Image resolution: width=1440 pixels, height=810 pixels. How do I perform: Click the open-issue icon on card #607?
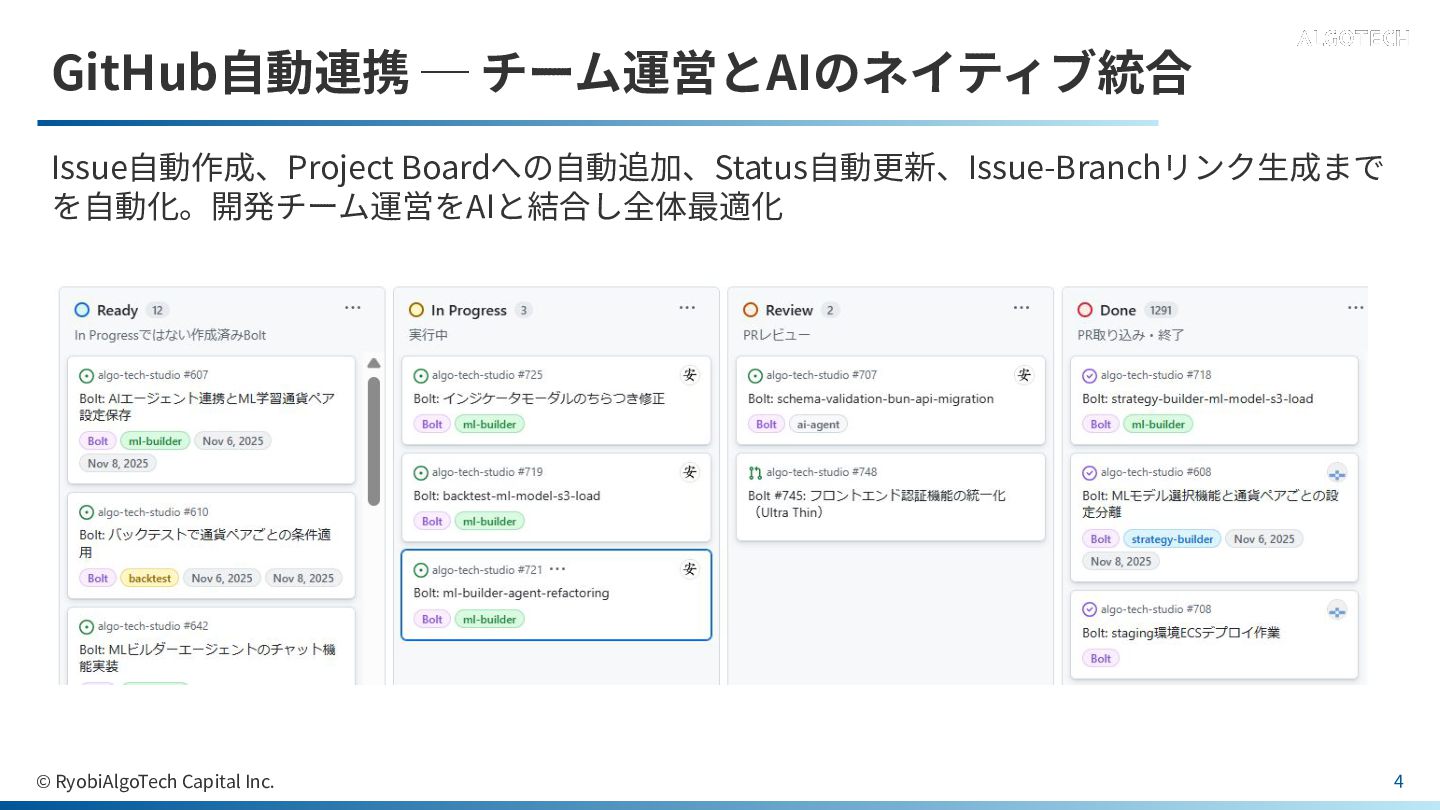87,376
